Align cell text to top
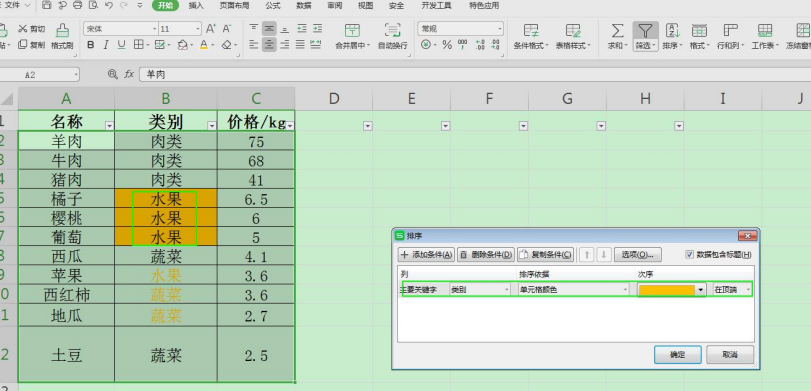The width and height of the screenshot is (811, 391). (x=253, y=28)
